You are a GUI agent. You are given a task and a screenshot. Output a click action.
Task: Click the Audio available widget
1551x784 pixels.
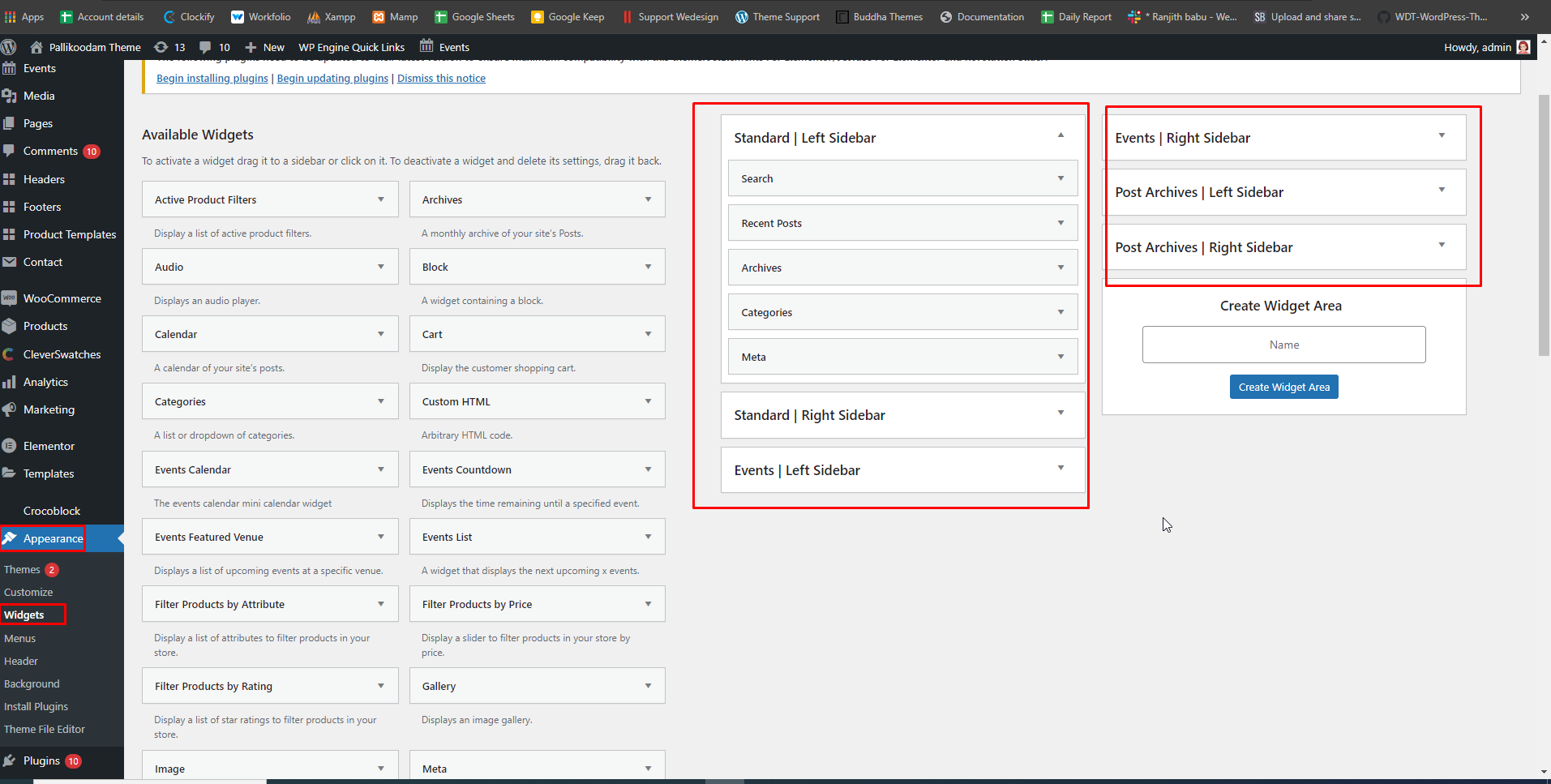point(270,267)
